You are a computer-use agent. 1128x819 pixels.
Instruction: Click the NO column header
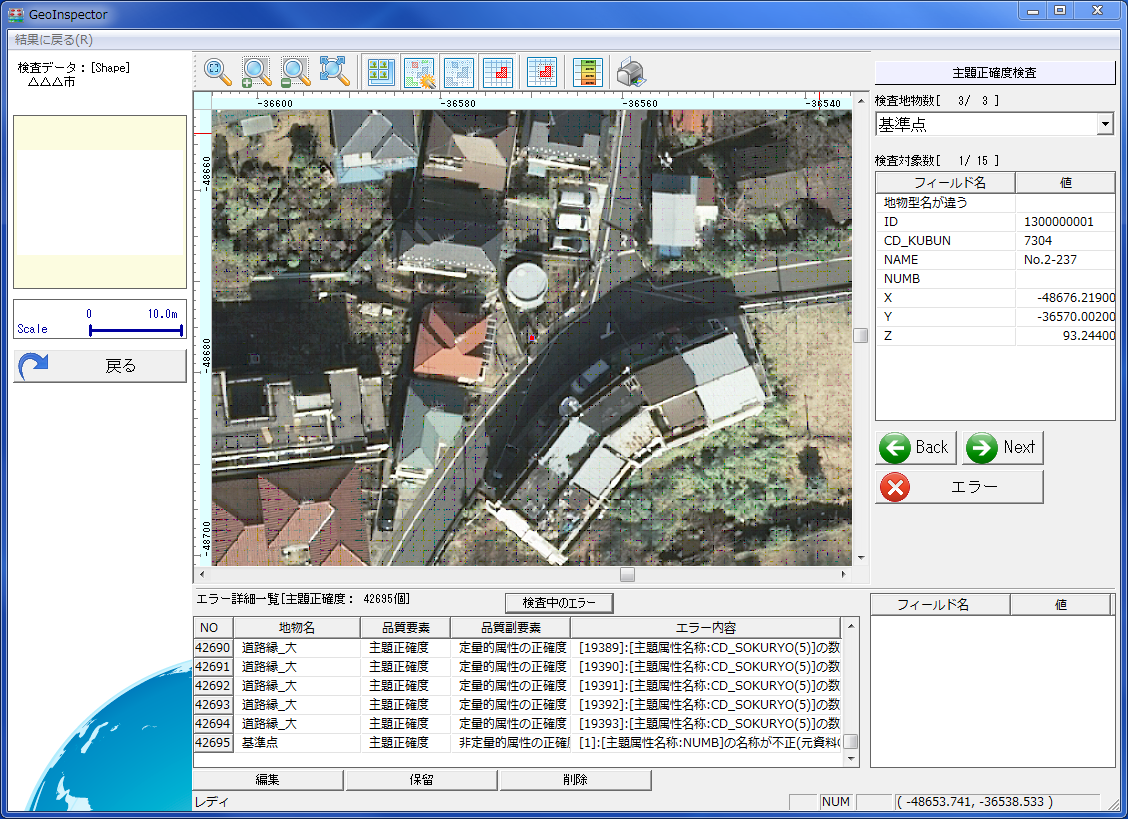click(x=213, y=628)
